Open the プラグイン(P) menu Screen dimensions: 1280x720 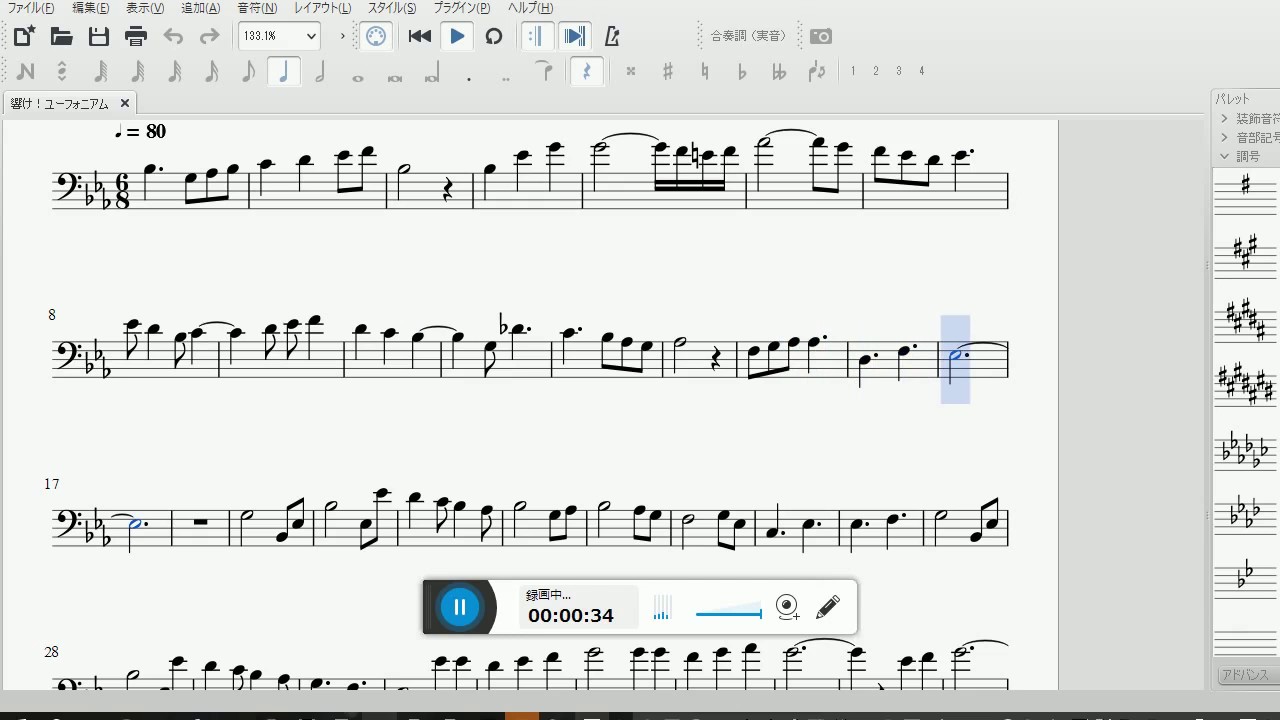[x=461, y=8]
